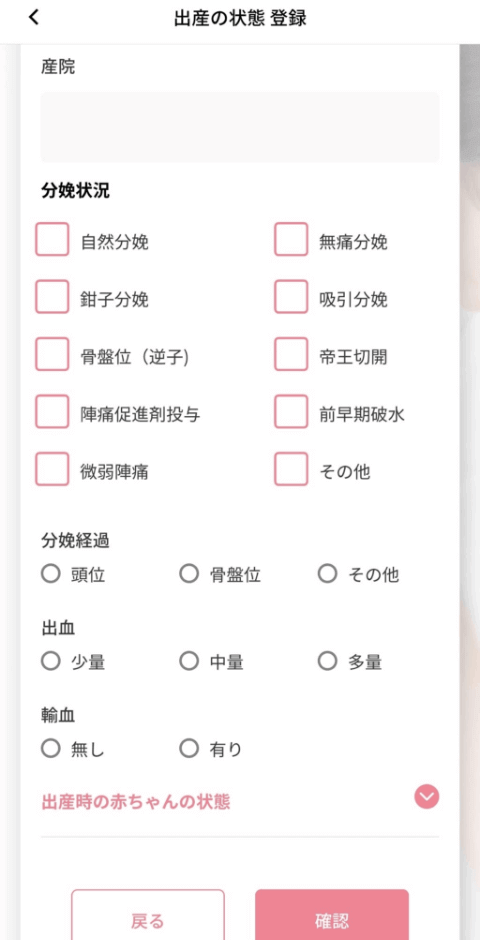Focus the 産院 text input field
The image size is (480, 940).
pos(240,126)
